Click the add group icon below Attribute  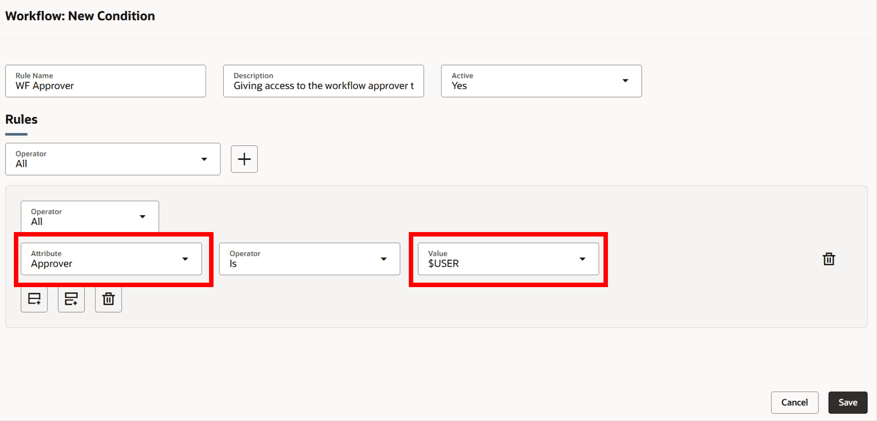[x=71, y=299]
